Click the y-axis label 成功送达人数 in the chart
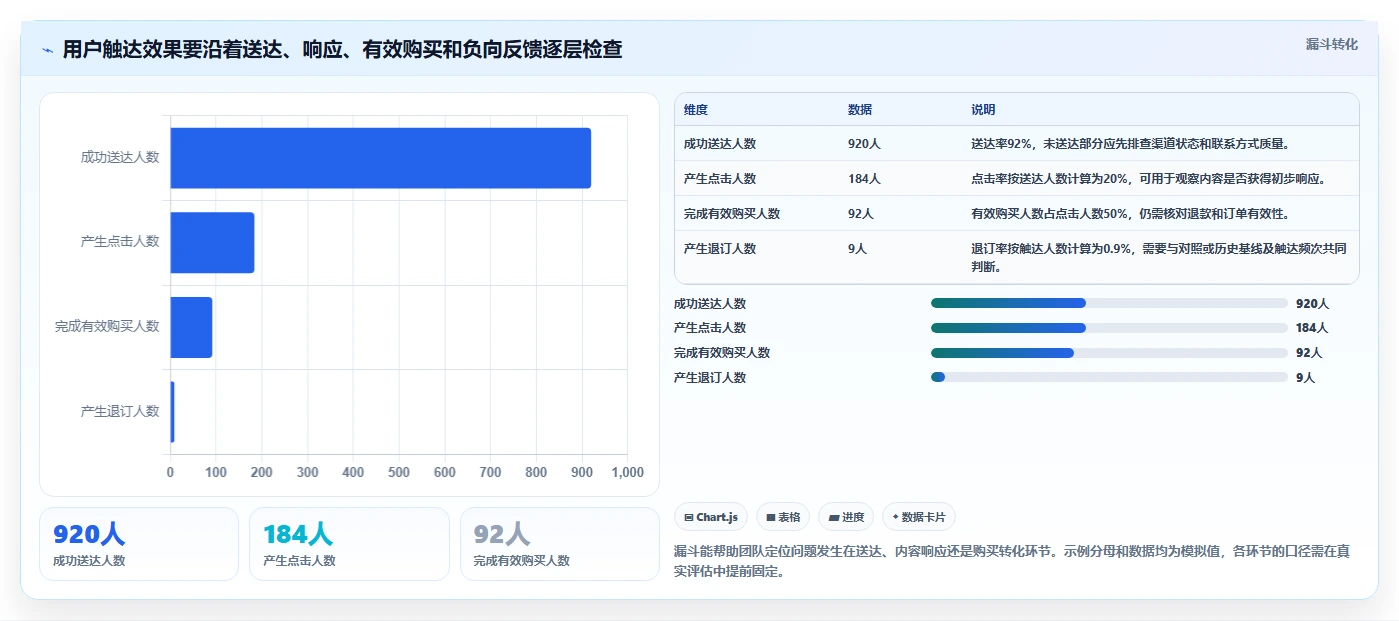Screen dimensions: 1399x621 coord(120,158)
